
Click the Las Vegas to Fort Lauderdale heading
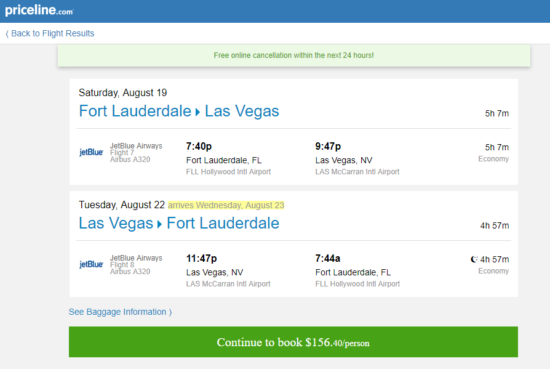tap(179, 223)
